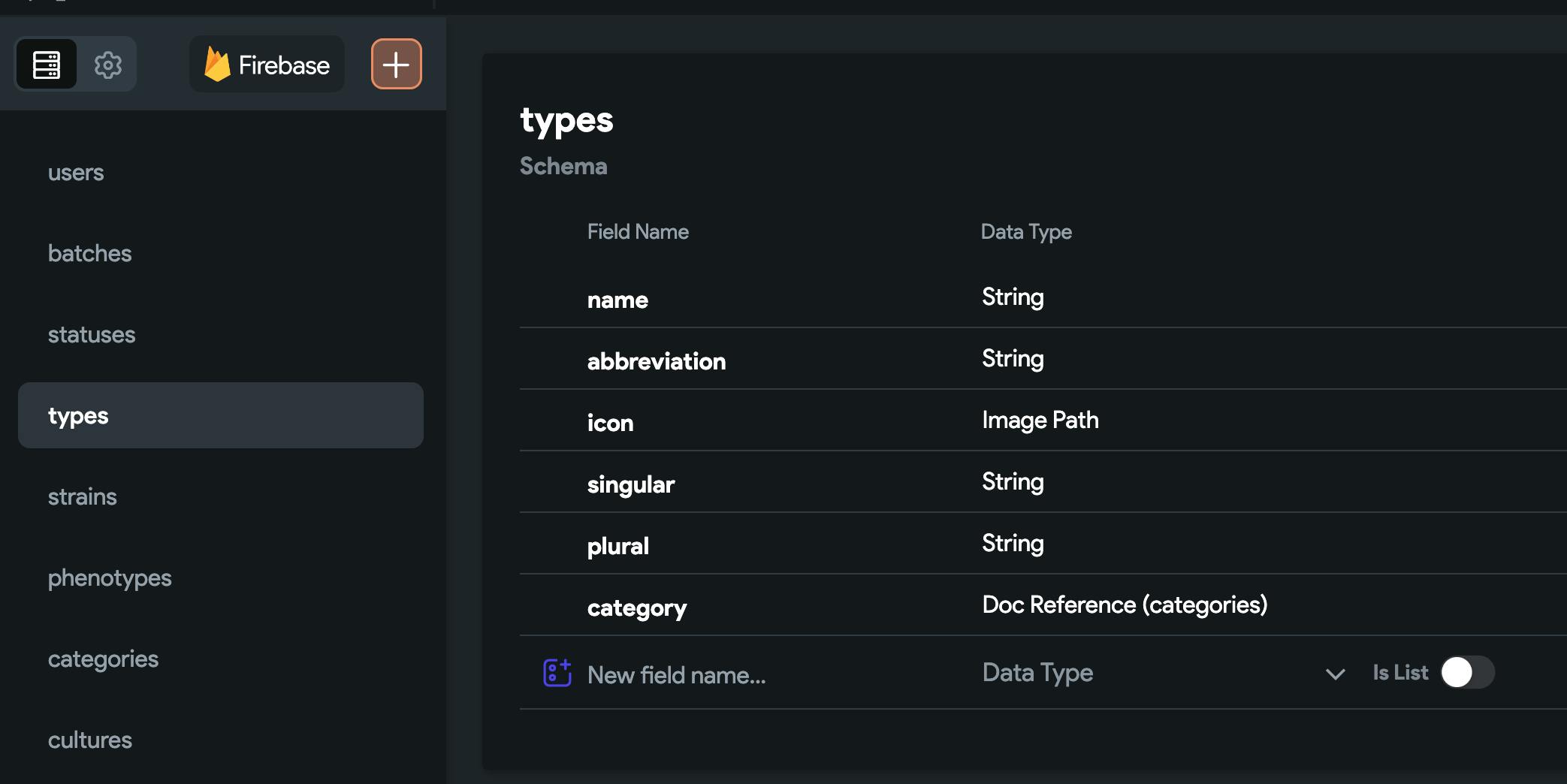Go to the categories collection

(x=103, y=659)
